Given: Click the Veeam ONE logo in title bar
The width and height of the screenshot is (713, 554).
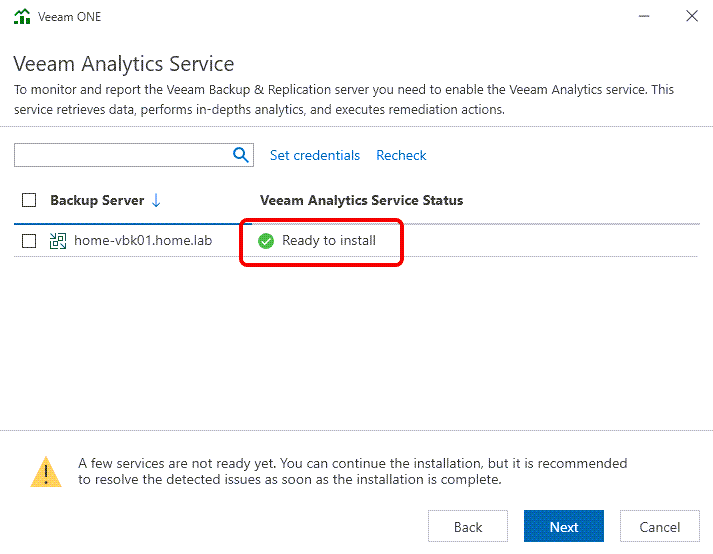Looking at the screenshot, I should (x=22, y=17).
